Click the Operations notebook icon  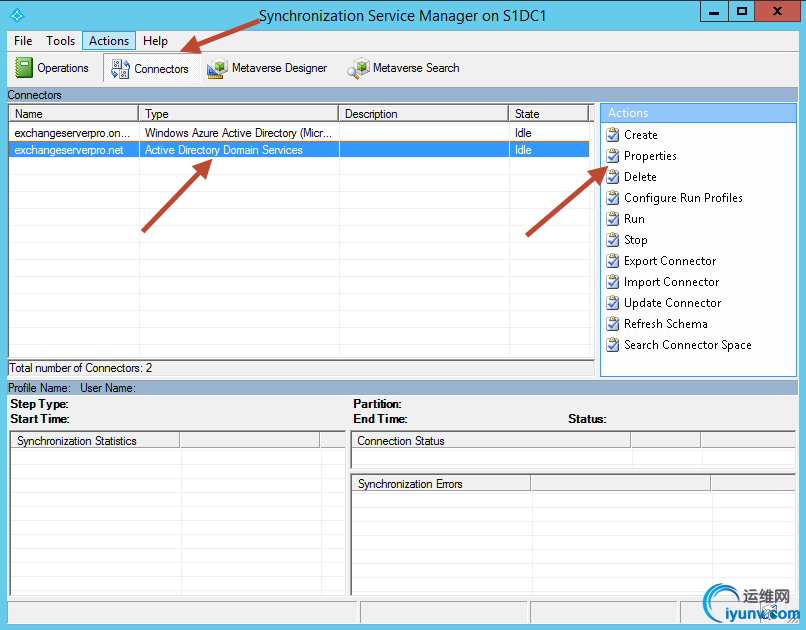coord(24,68)
